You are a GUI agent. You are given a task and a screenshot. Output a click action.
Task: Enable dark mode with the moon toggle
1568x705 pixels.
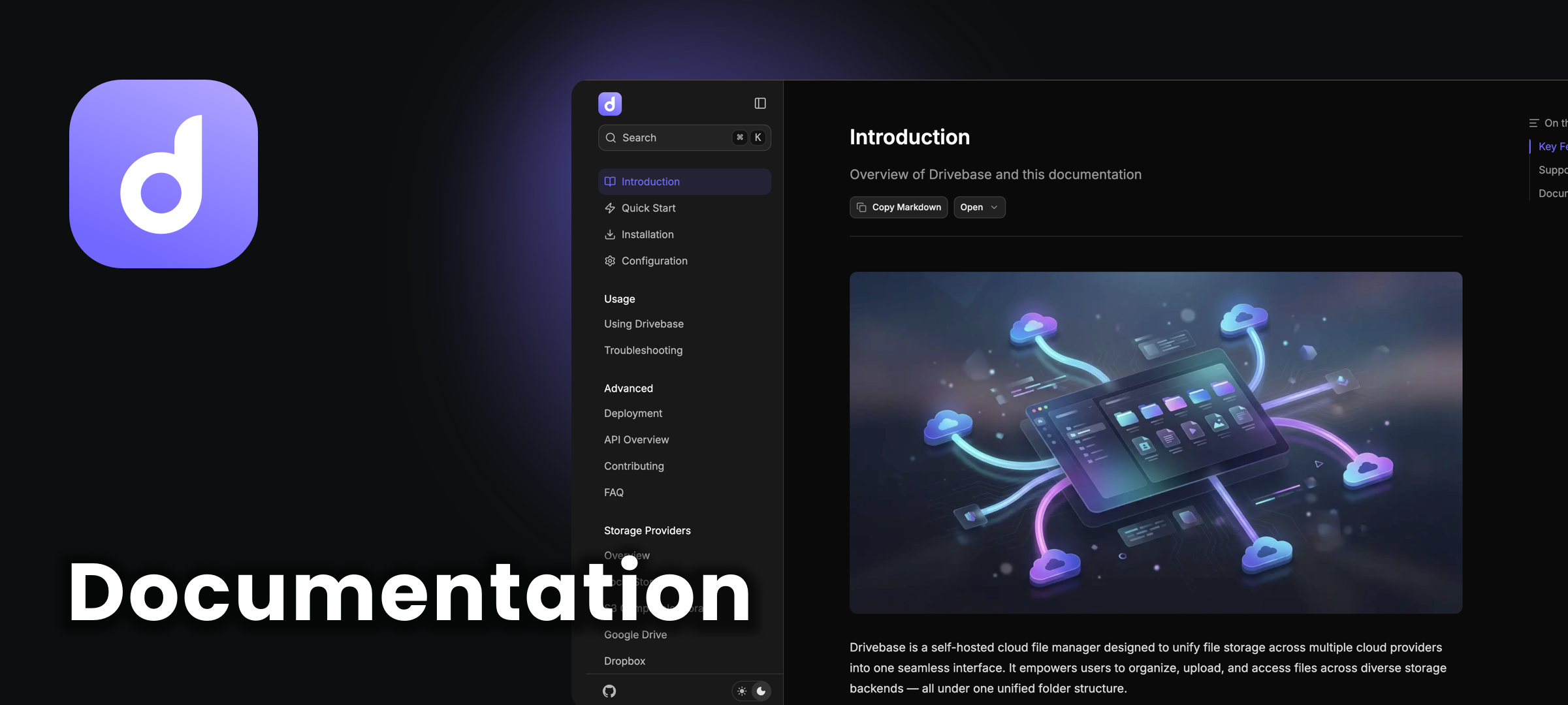point(761,691)
